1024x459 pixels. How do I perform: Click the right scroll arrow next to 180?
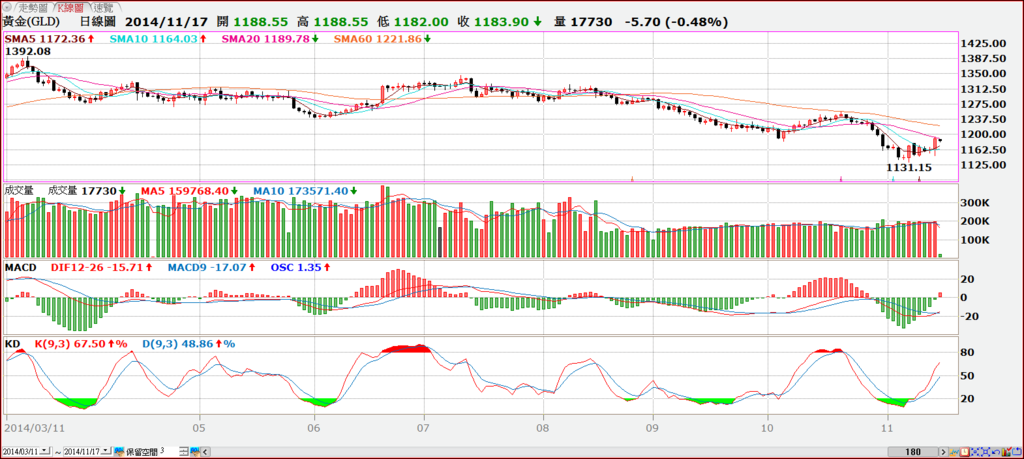tap(944, 452)
